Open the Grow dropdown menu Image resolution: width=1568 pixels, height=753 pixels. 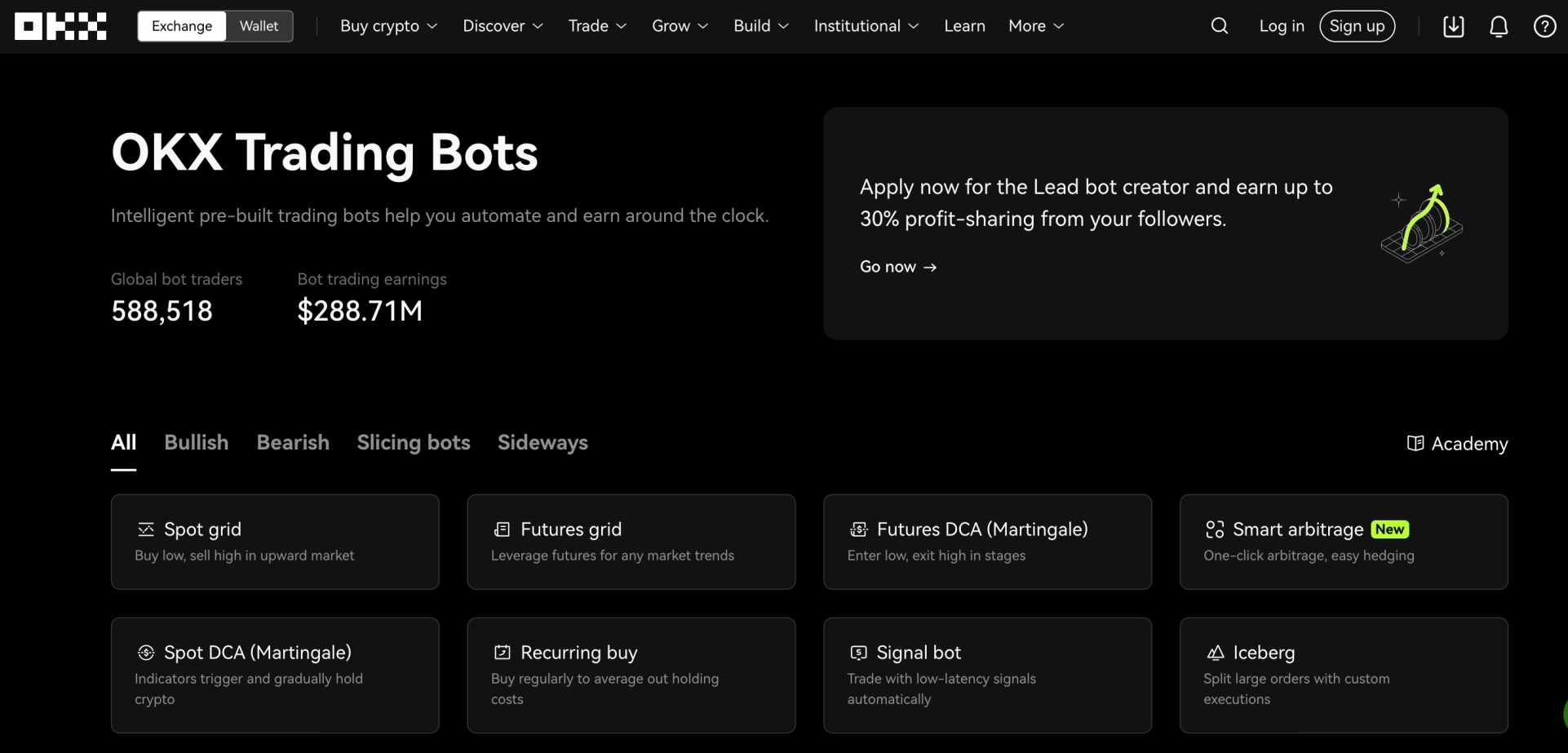click(x=680, y=26)
